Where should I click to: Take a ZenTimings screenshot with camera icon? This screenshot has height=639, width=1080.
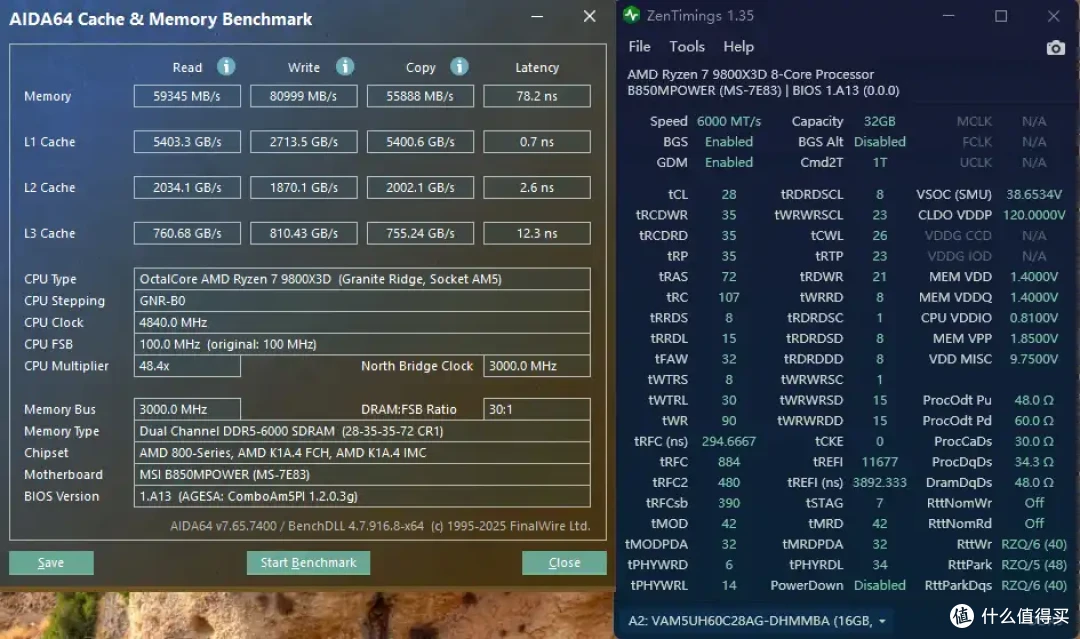tap(1055, 48)
